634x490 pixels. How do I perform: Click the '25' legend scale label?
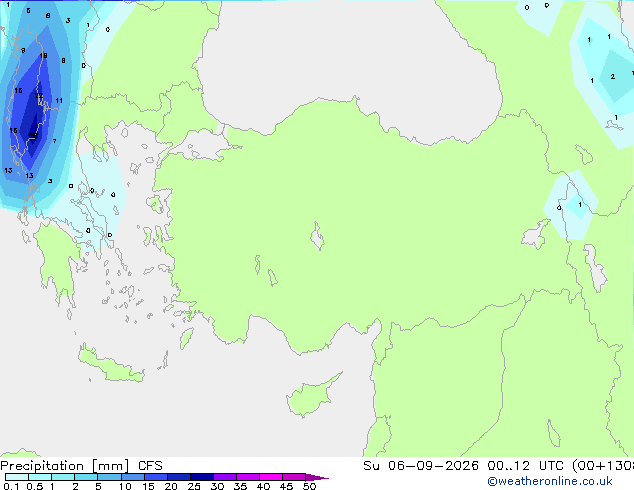pos(194,486)
